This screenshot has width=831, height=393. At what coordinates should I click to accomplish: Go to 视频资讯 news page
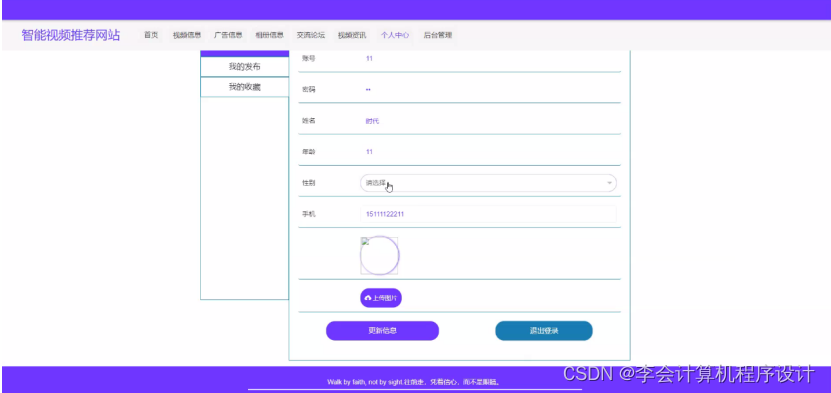(x=352, y=35)
